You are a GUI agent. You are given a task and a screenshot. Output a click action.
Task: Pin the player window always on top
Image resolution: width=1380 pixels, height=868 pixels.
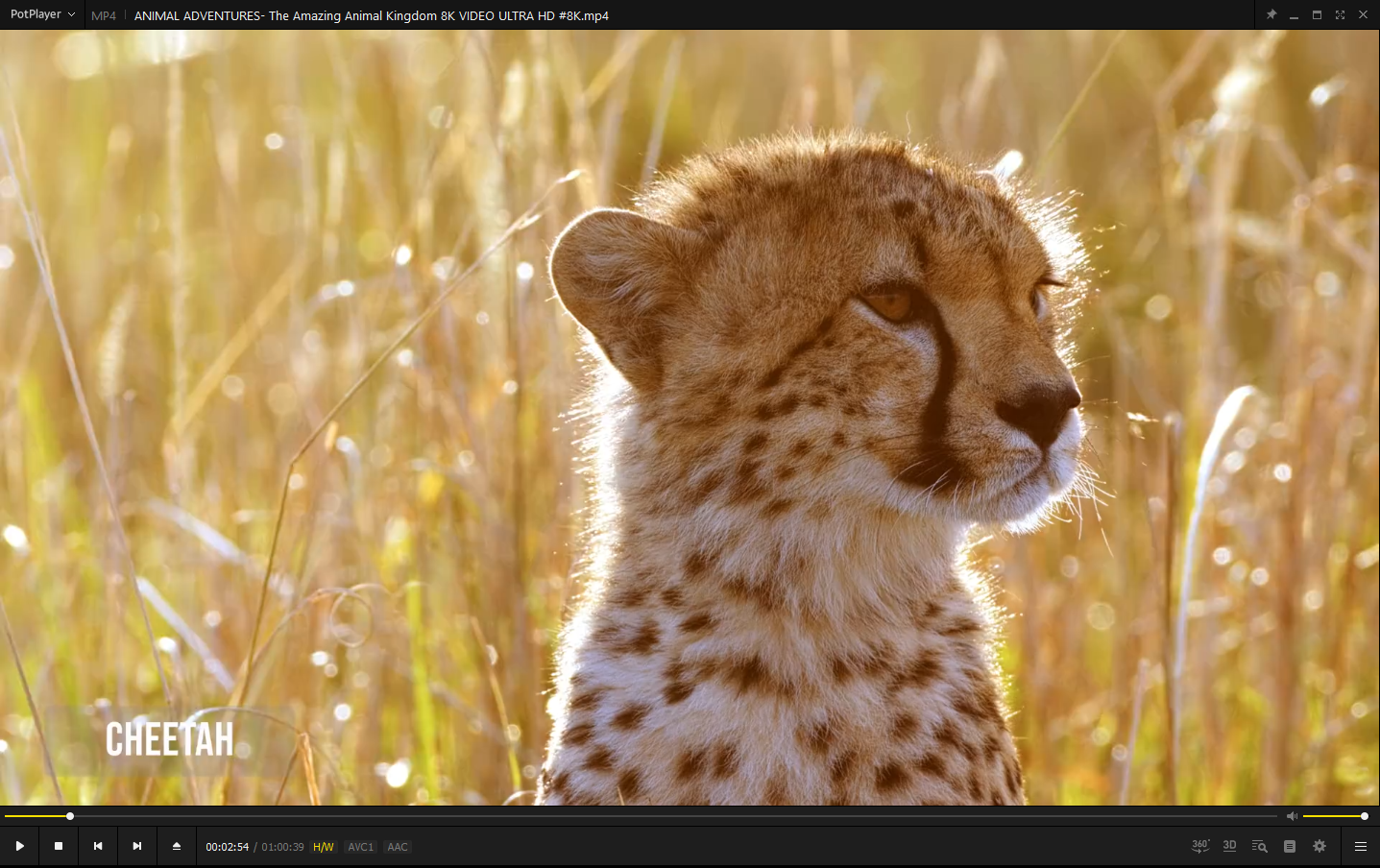[x=1271, y=14]
